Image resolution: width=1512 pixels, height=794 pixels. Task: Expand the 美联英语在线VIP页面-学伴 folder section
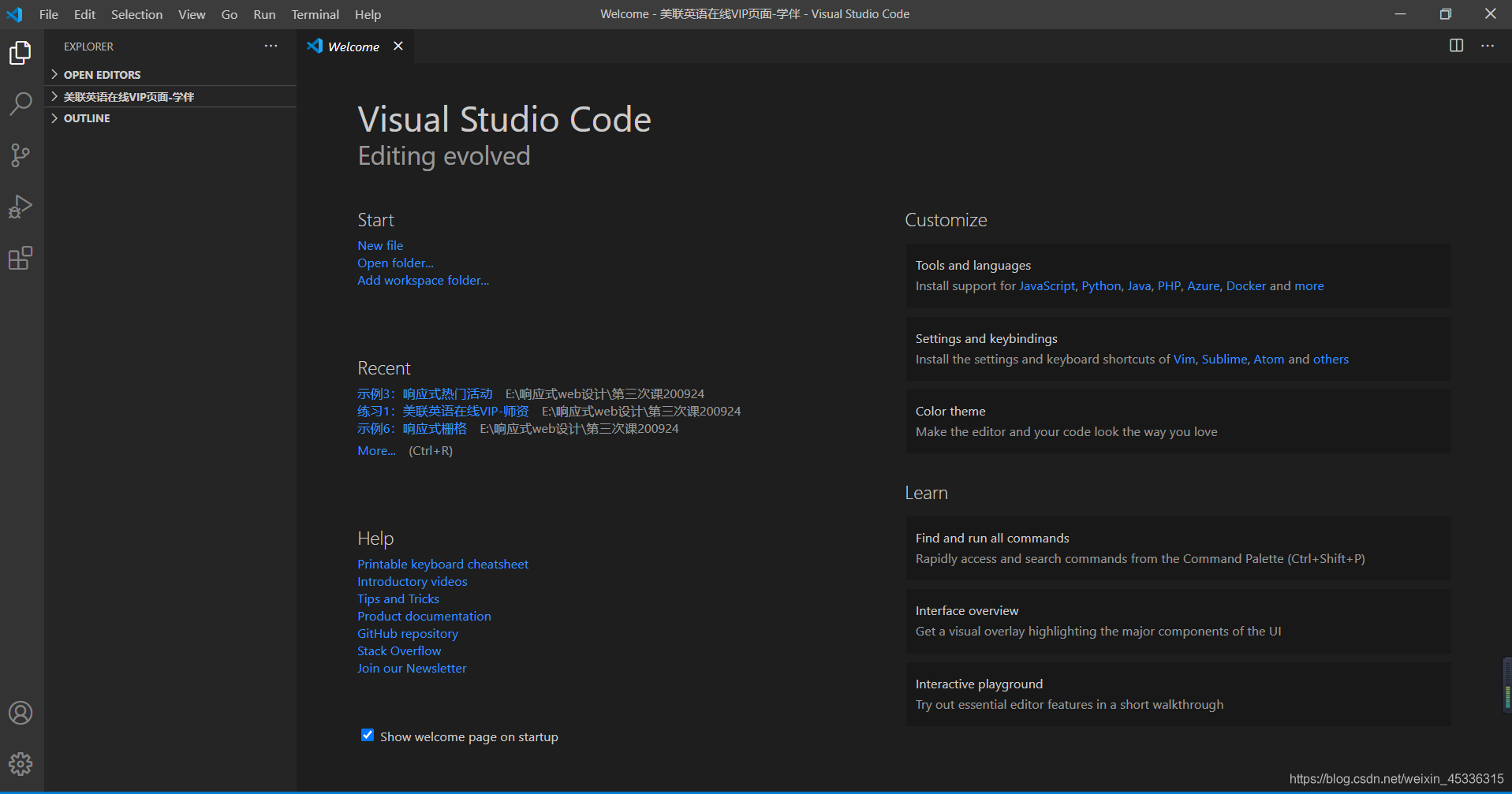[x=170, y=96]
